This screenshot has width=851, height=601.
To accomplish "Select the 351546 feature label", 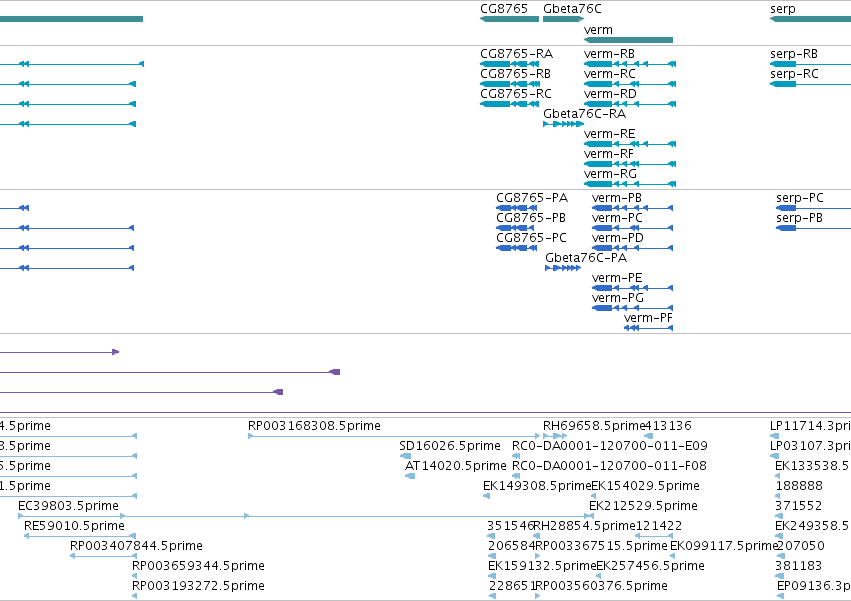I will (x=510, y=526).
